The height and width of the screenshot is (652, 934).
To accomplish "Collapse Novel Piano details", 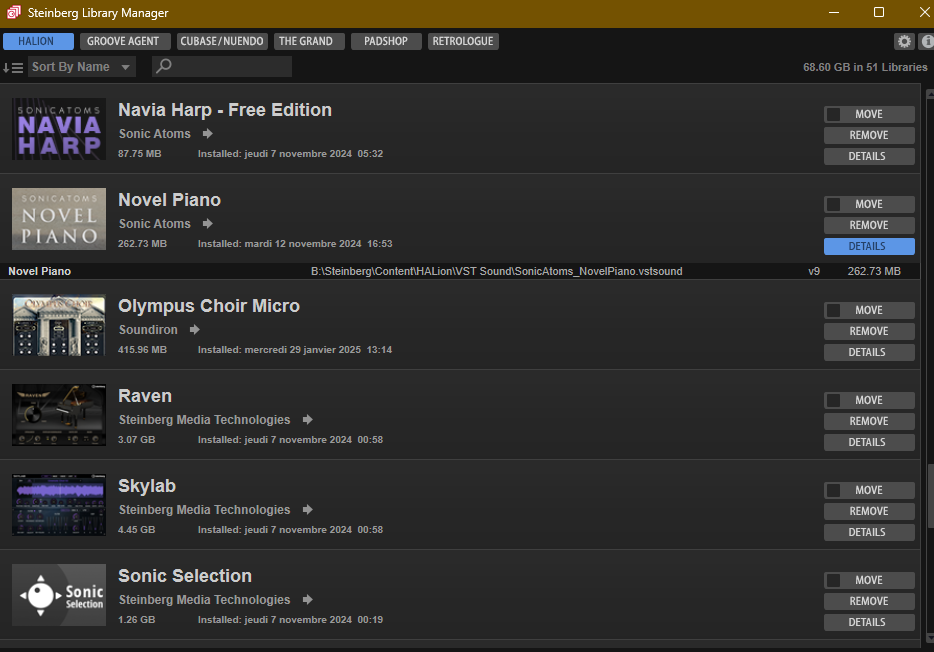I will pyautogui.click(x=869, y=246).
